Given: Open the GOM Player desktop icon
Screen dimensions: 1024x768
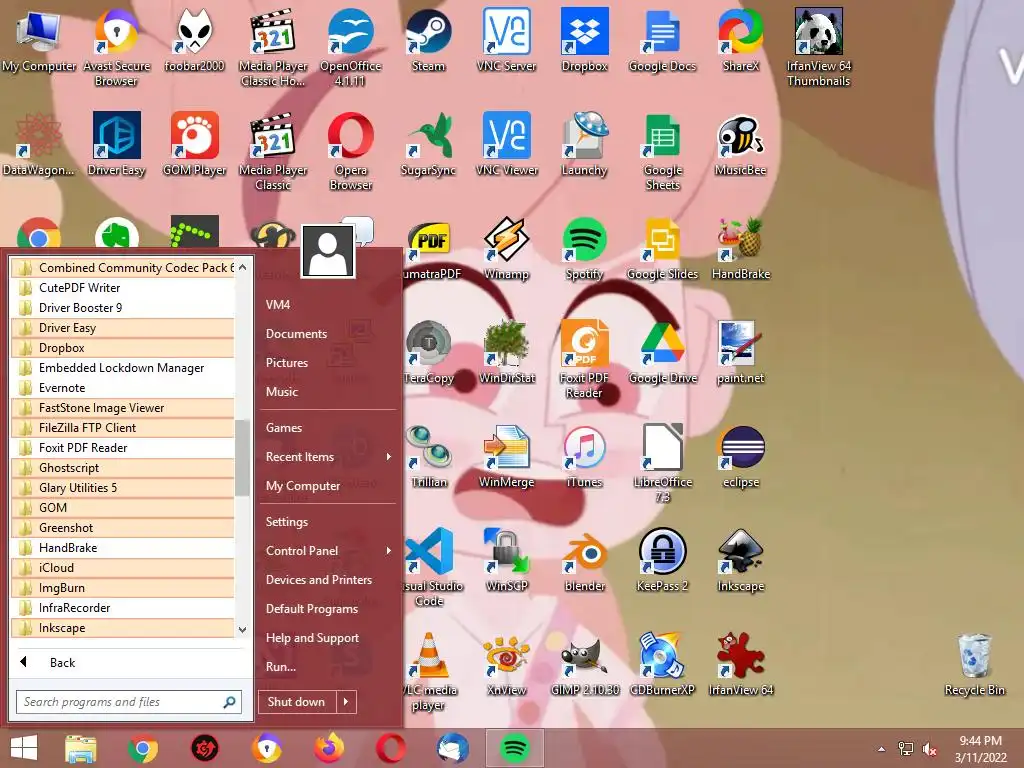Looking at the screenshot, I should [x=194, y=144].
